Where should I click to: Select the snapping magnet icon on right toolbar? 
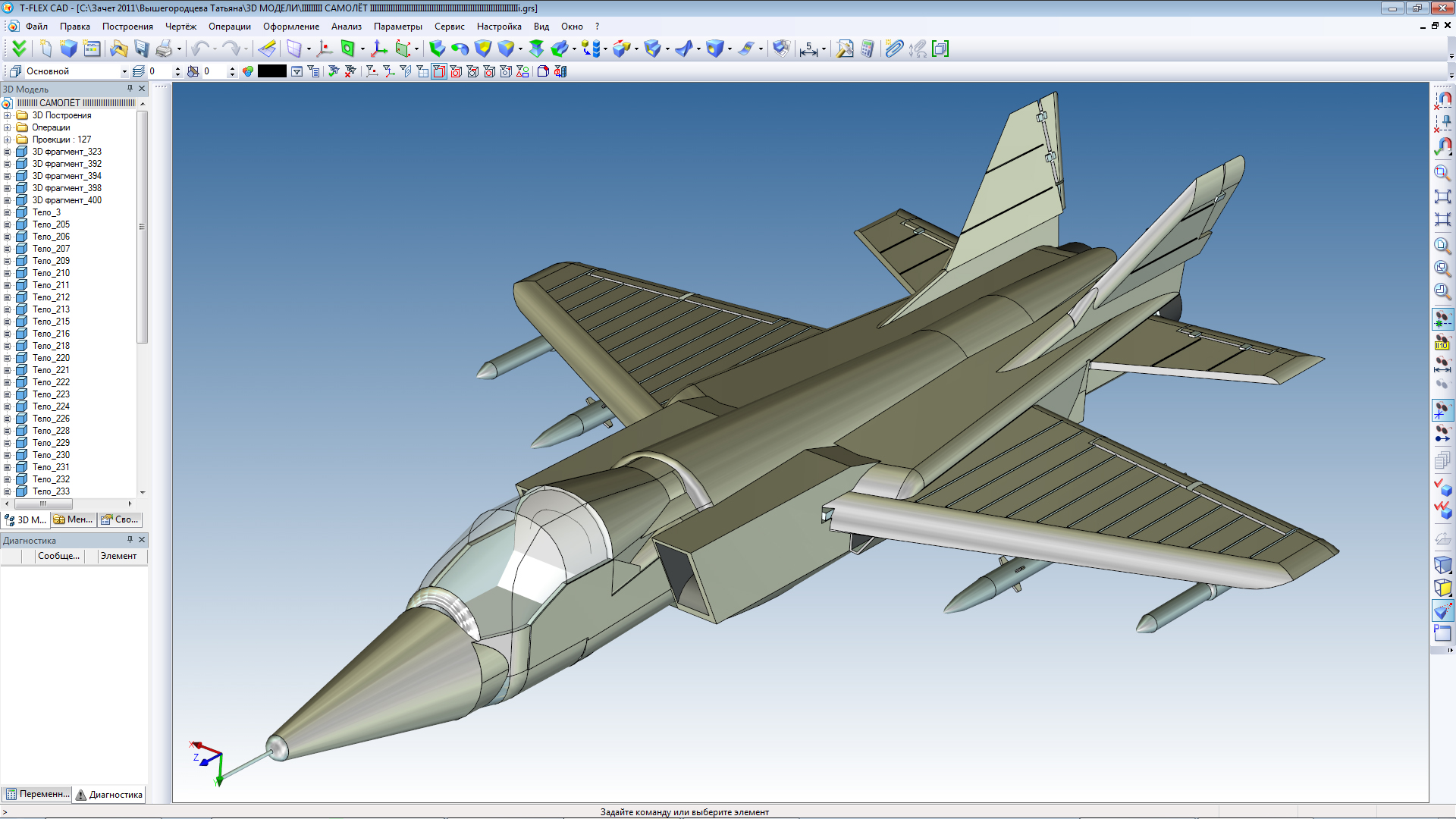click(x=1444, y=99)
